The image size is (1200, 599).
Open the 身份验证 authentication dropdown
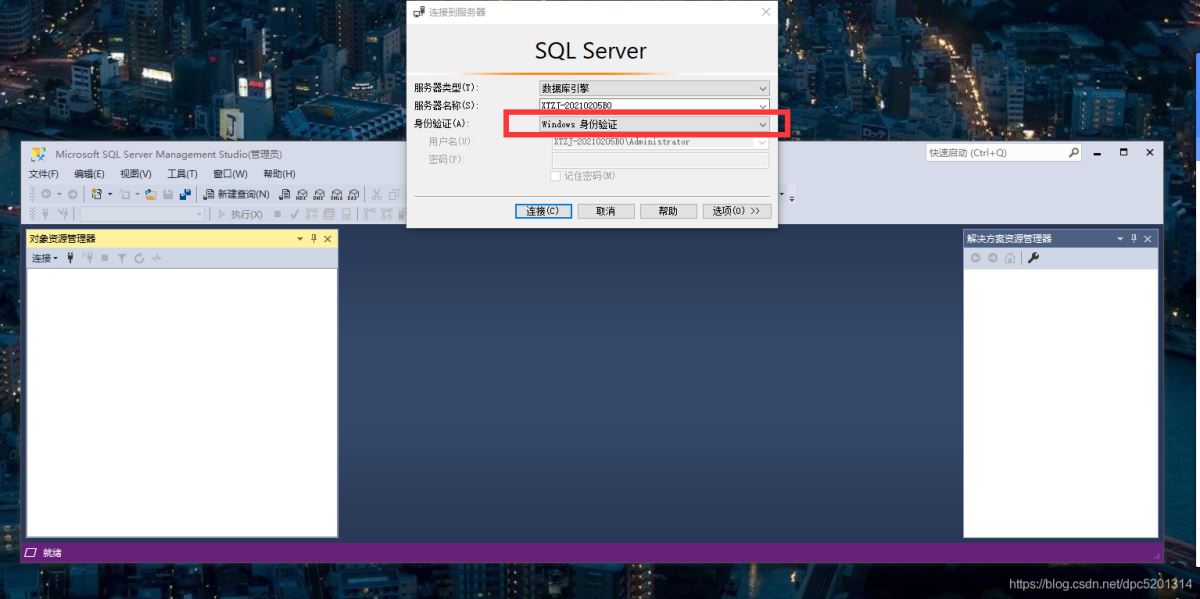tap(762, 123)
